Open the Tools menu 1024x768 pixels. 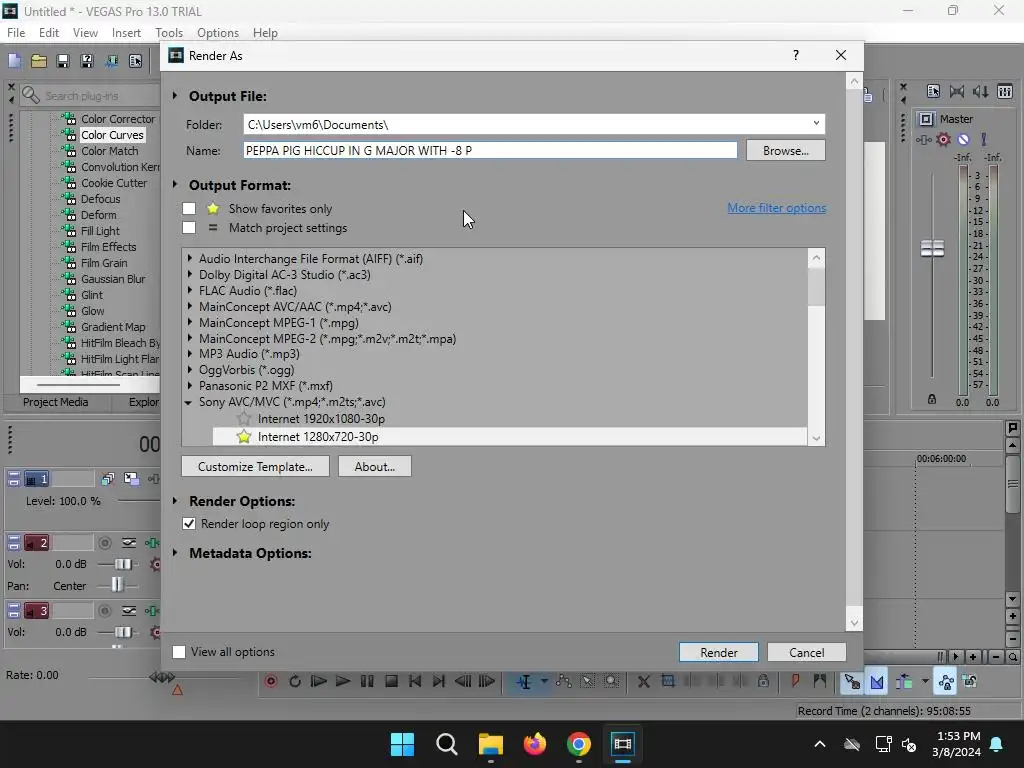tap(168, 33)
